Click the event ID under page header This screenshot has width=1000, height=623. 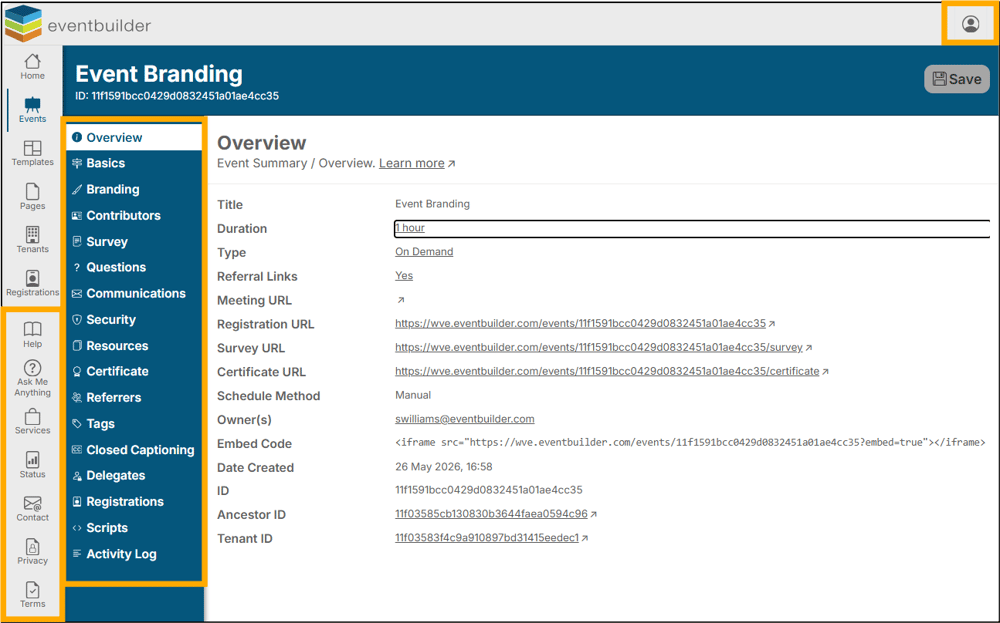point(177,96)
